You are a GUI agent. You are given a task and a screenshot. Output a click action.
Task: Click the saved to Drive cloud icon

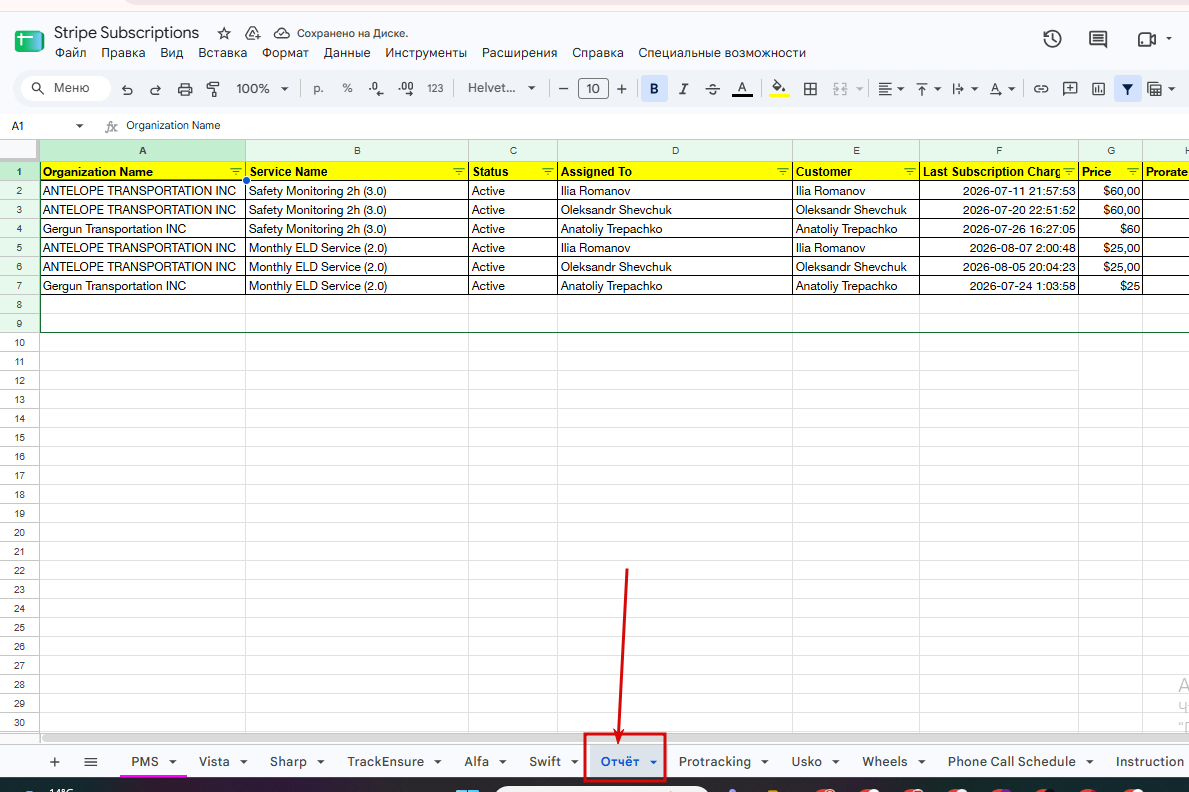pos(281,33)
